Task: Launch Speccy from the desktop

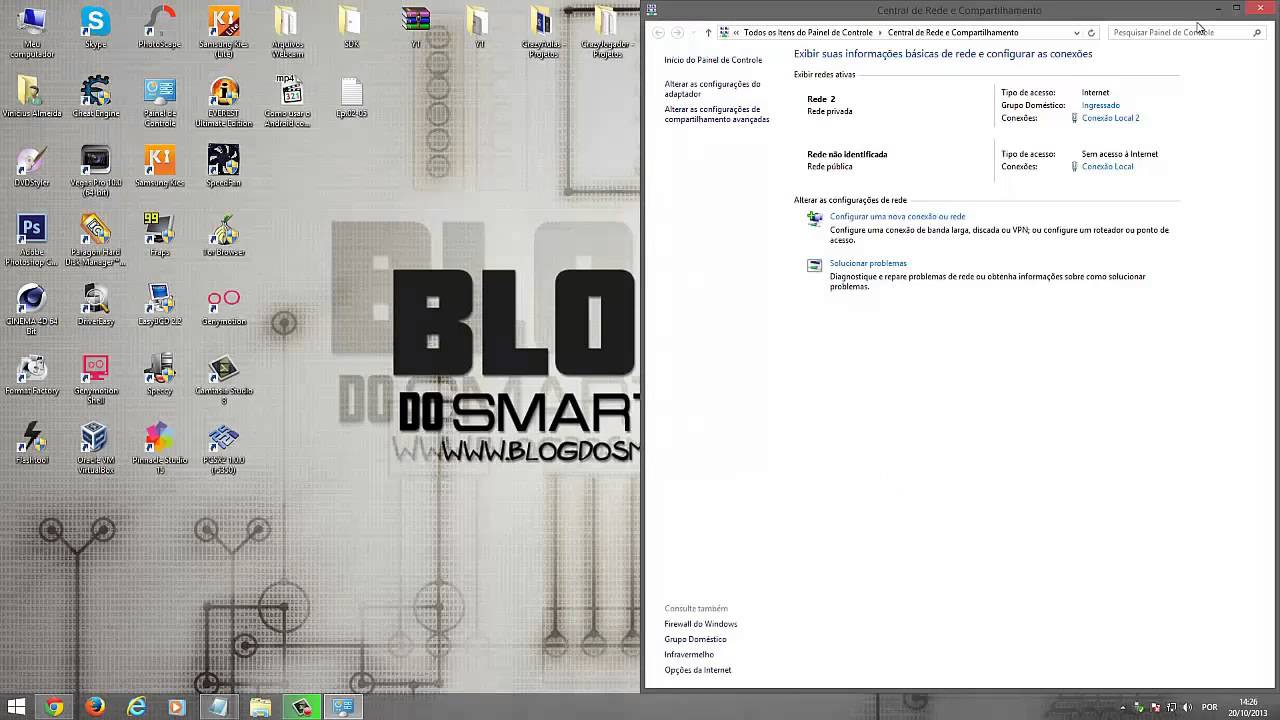Action: tap(159, 375)
